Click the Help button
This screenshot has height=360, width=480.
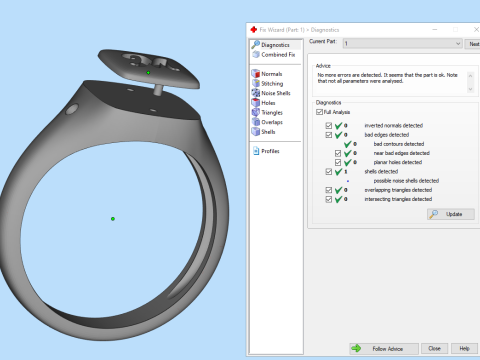pos(464,349)
